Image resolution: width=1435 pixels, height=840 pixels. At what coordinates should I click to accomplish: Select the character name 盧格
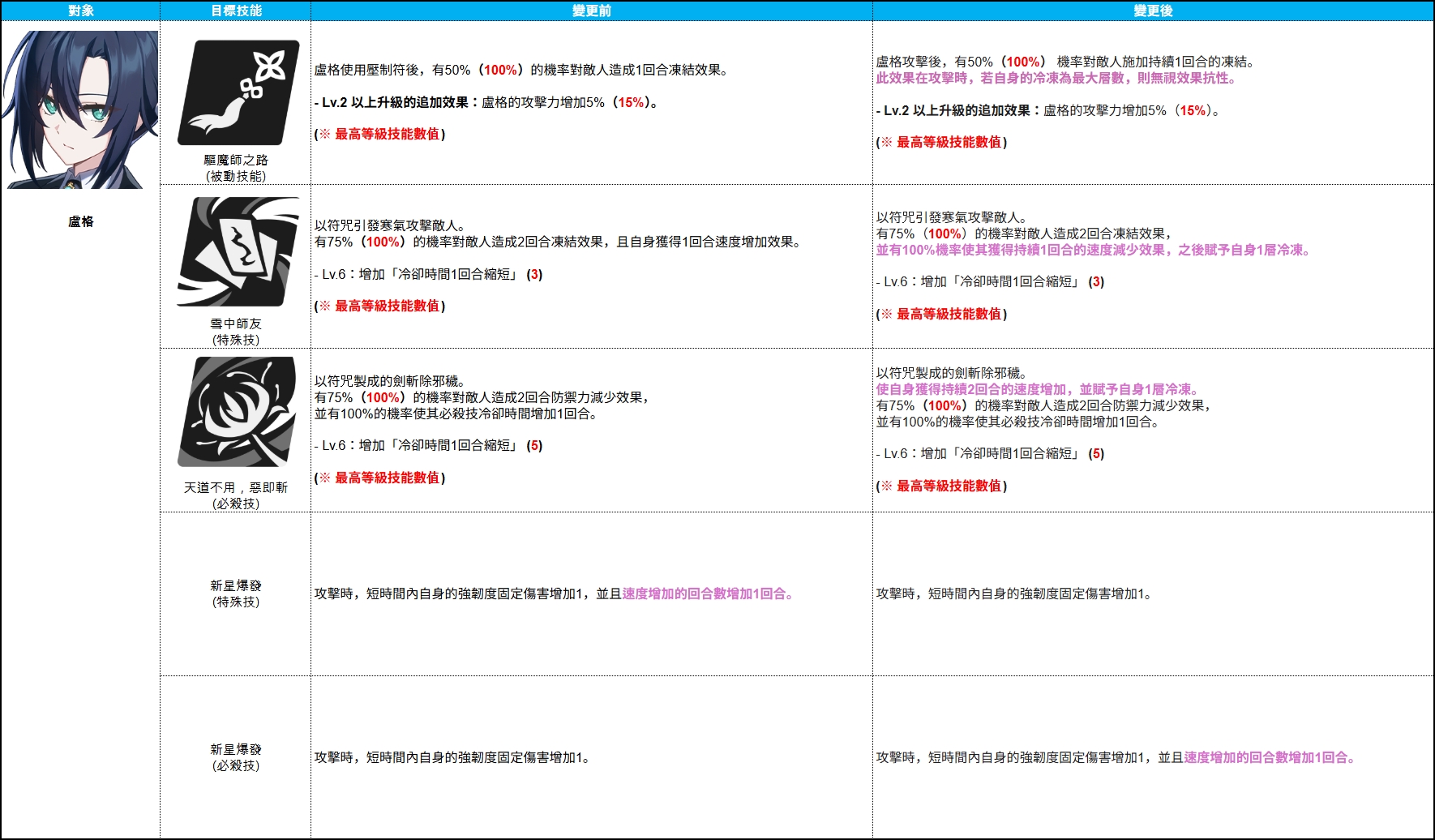point(80,221)
